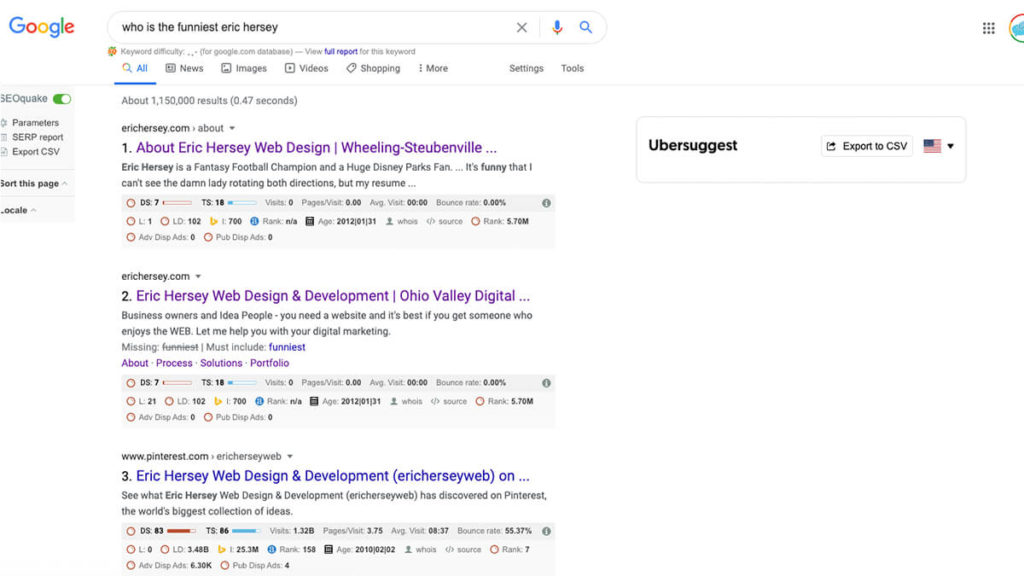Image resolution: width=1024 pixels, height=576 pixels.
Task: Click the DS score bar of Pinterest result
Action: pyautogui.click(x=180, y=531)
